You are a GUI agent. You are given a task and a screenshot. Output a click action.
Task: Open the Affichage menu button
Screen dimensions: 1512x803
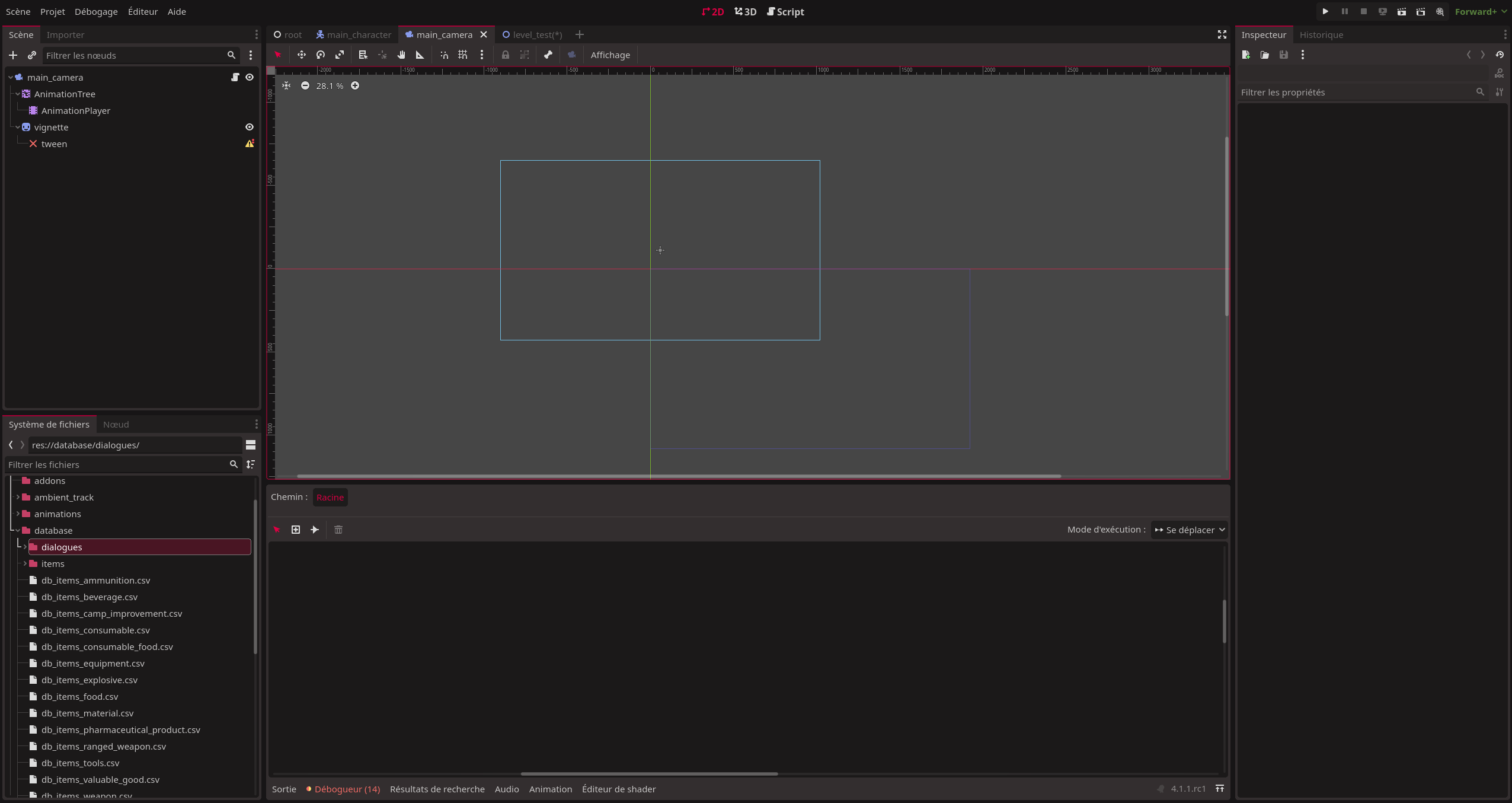pos(610,55)
